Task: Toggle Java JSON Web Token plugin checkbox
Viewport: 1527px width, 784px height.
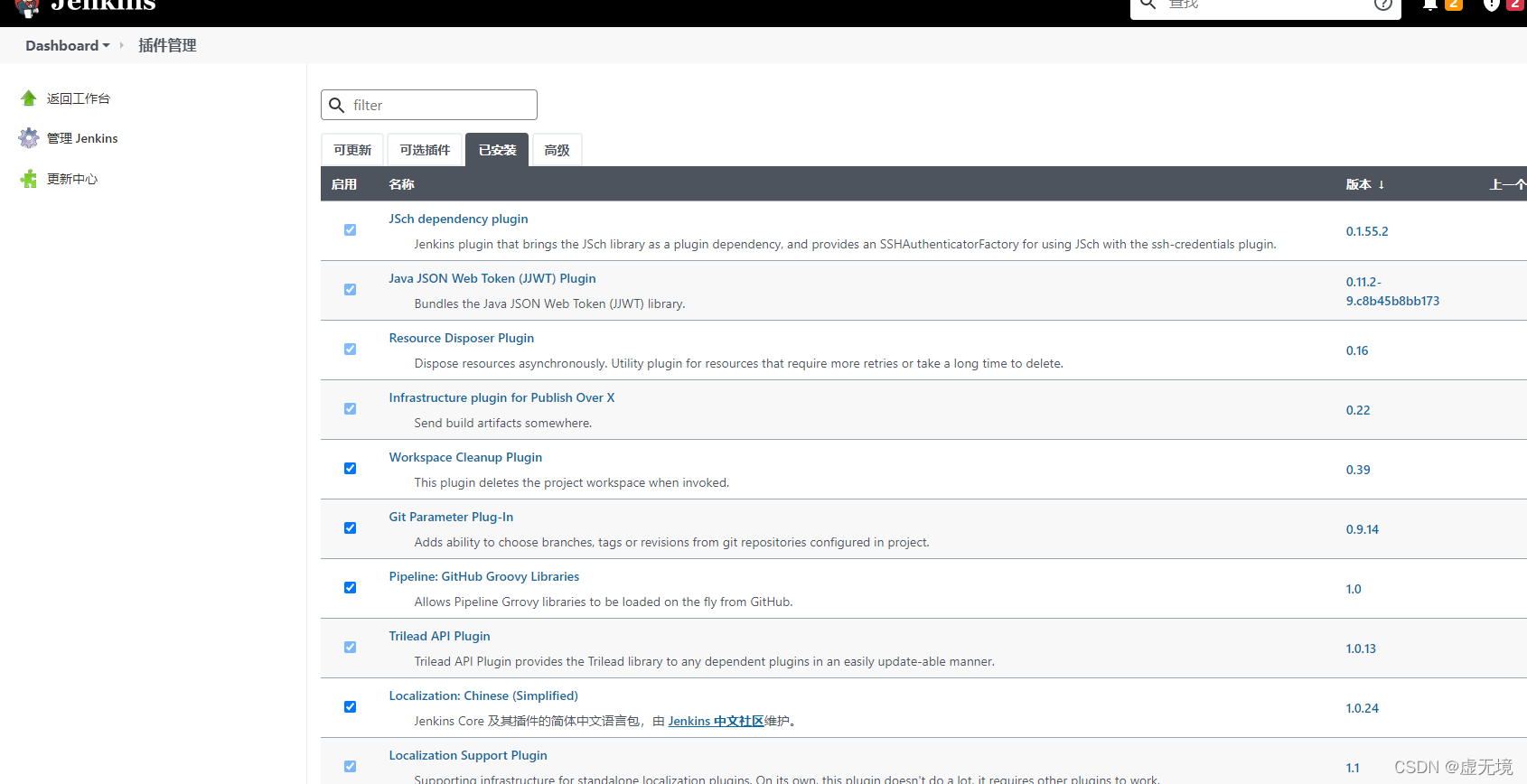Action: (350, 290)
